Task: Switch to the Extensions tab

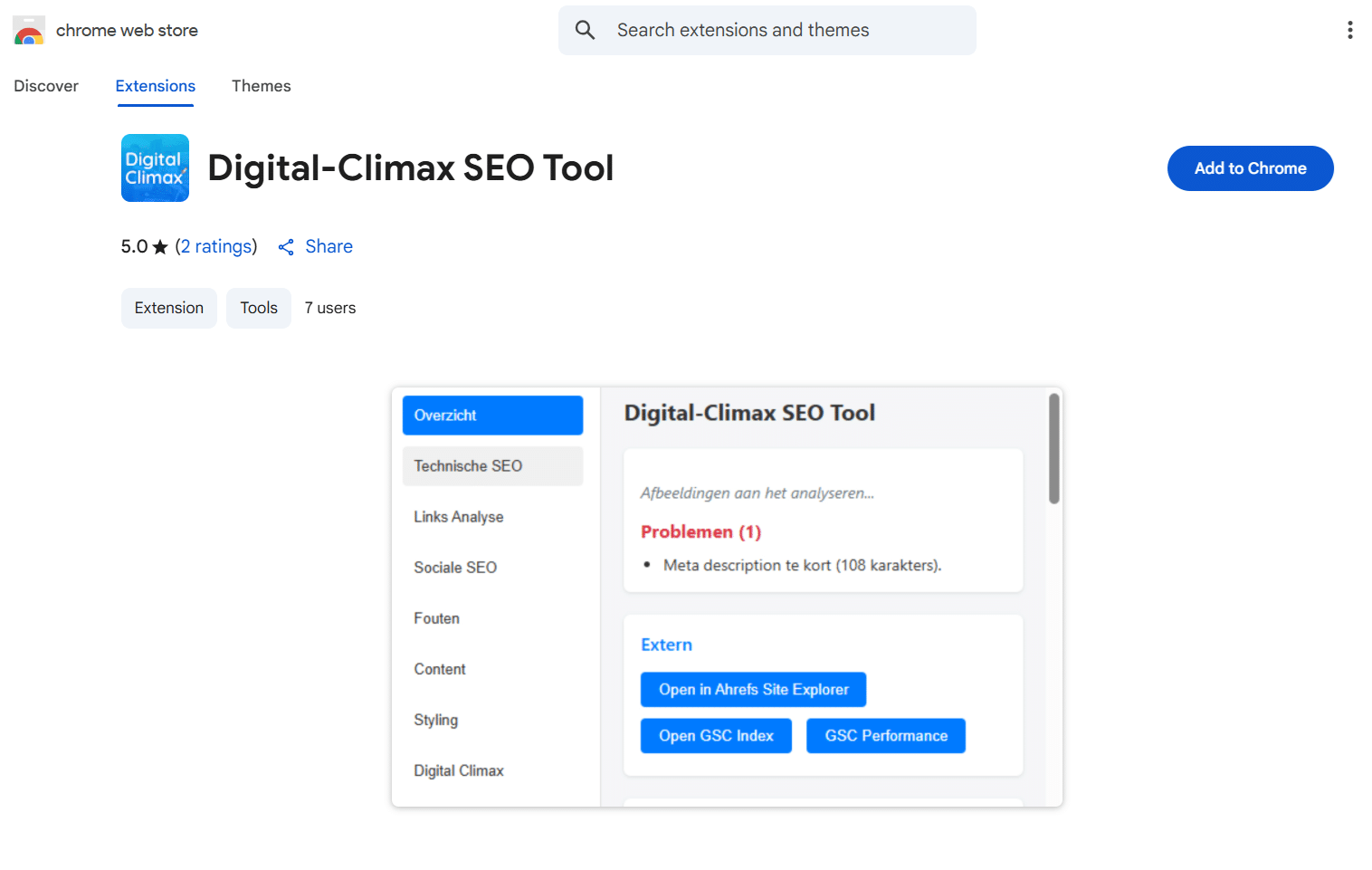Action: (x=155, y=86)
